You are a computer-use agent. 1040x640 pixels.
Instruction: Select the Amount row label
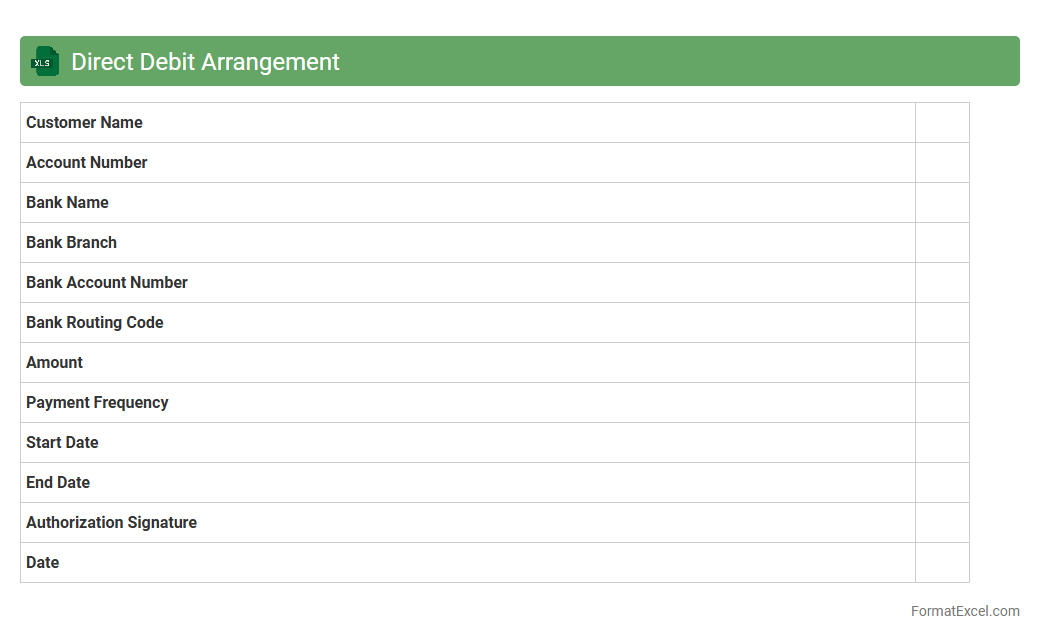(x=54, y=363)
